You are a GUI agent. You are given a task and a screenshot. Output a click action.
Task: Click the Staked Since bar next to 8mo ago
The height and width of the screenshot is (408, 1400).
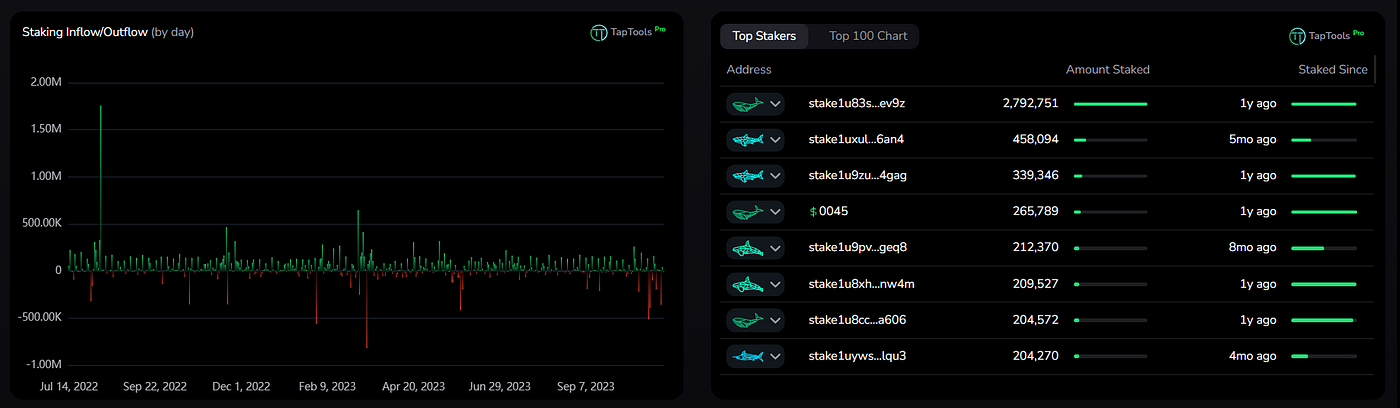[1324, 248]
